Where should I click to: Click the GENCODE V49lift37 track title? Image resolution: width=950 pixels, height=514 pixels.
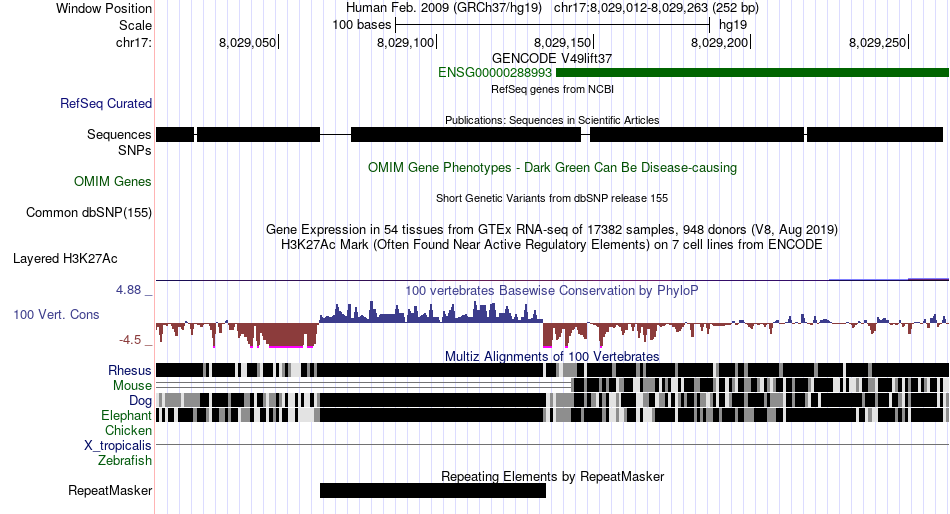tap(552, 59)
